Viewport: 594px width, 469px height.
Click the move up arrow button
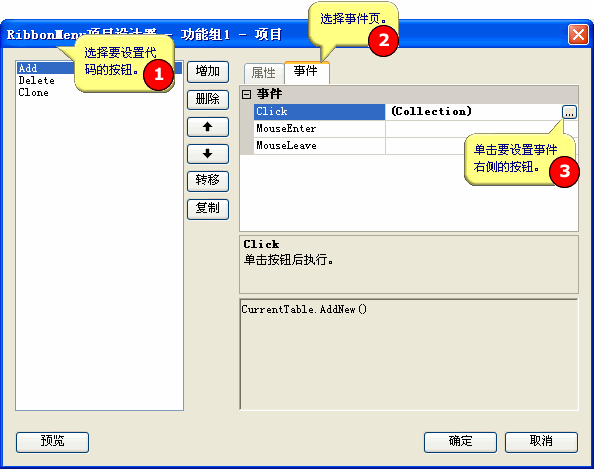pyautogui.click(x=208, y=127)
